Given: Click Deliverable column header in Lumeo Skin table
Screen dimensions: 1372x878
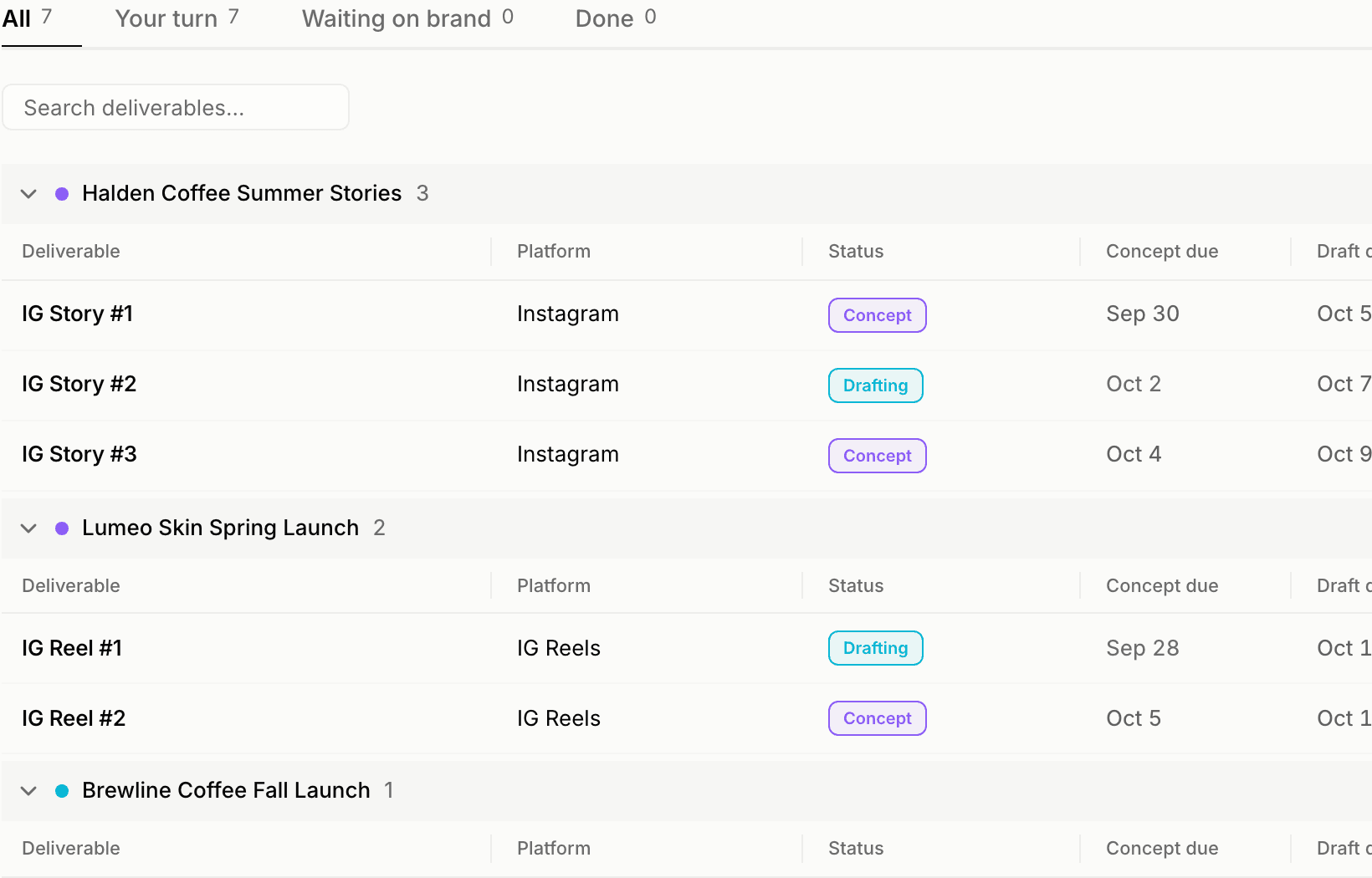Looking at the screenshot, I should pyautogui.click(x=71, y=585).
